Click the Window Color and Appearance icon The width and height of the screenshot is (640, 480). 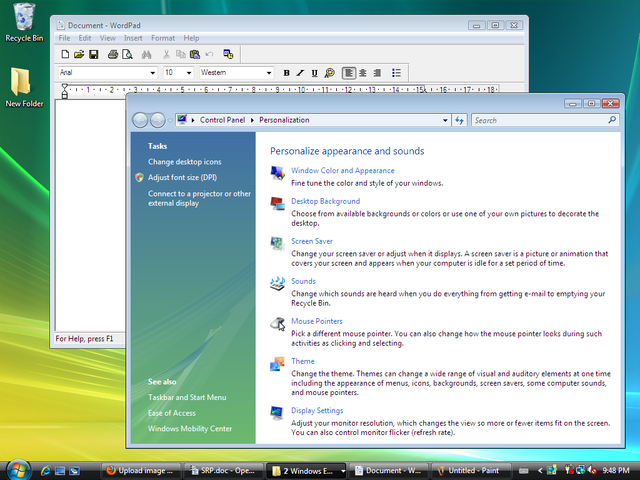(x=278, y=173)
